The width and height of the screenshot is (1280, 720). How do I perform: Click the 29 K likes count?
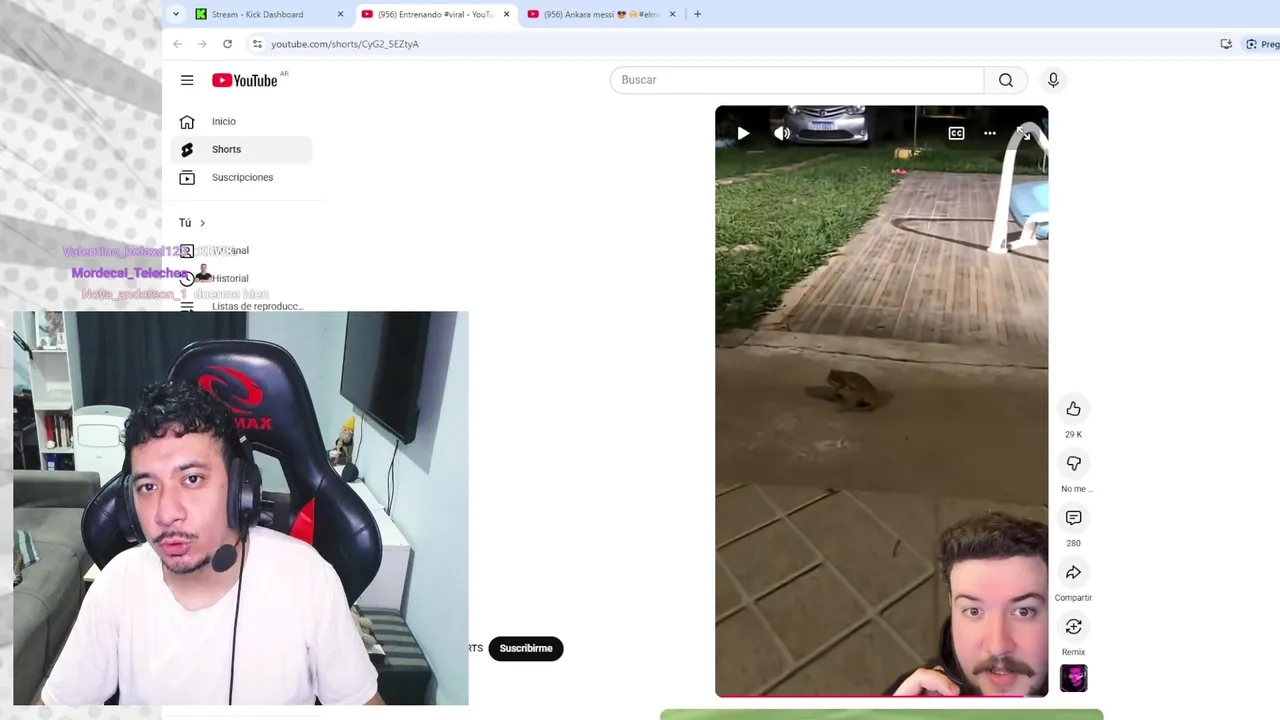(x=1073, y=434)
